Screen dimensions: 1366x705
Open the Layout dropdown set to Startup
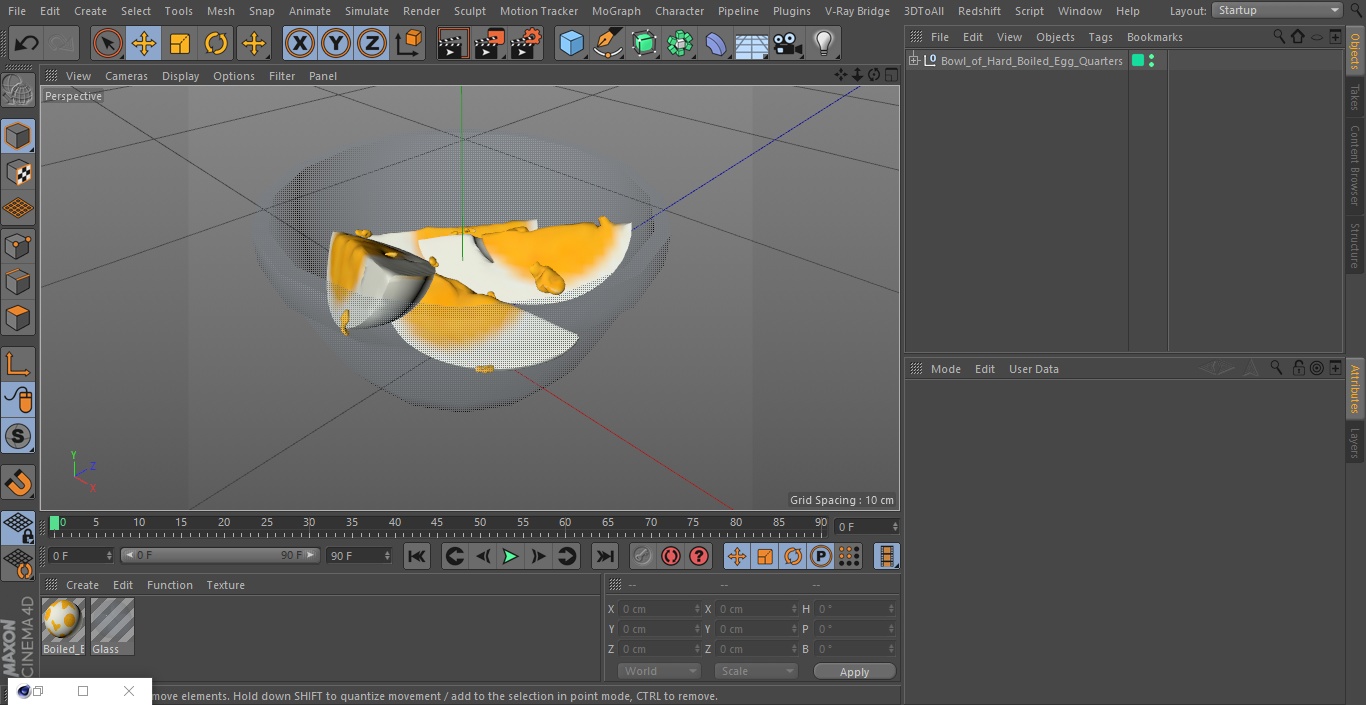(1277, 10)
